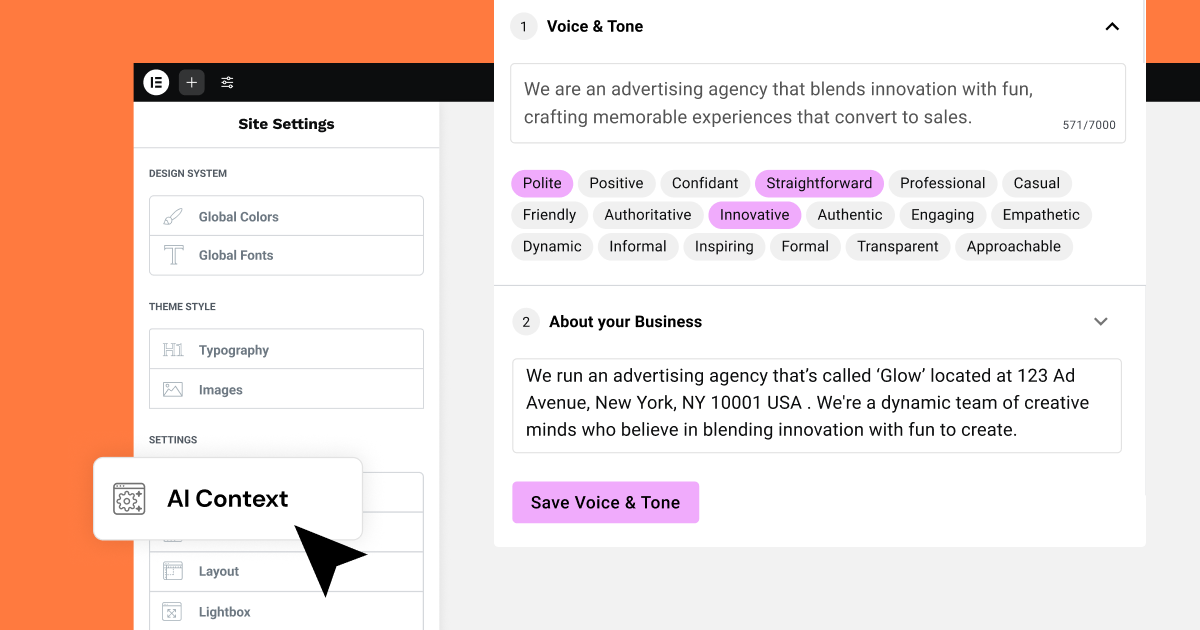Image resolution: width=1200 pixels, height=630 pixels.
Task: Collapse the Voice & Tone section
Action: pyautogui.click(x=1112, y=28)
